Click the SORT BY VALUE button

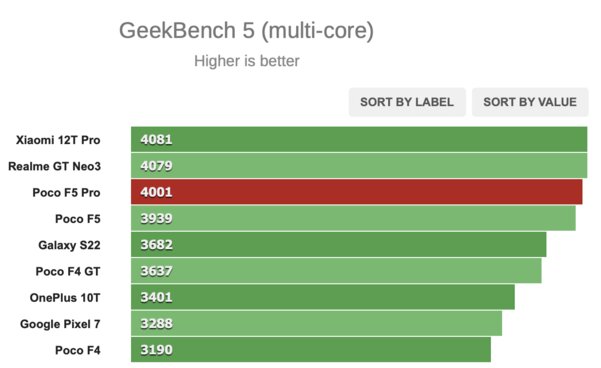530,102
